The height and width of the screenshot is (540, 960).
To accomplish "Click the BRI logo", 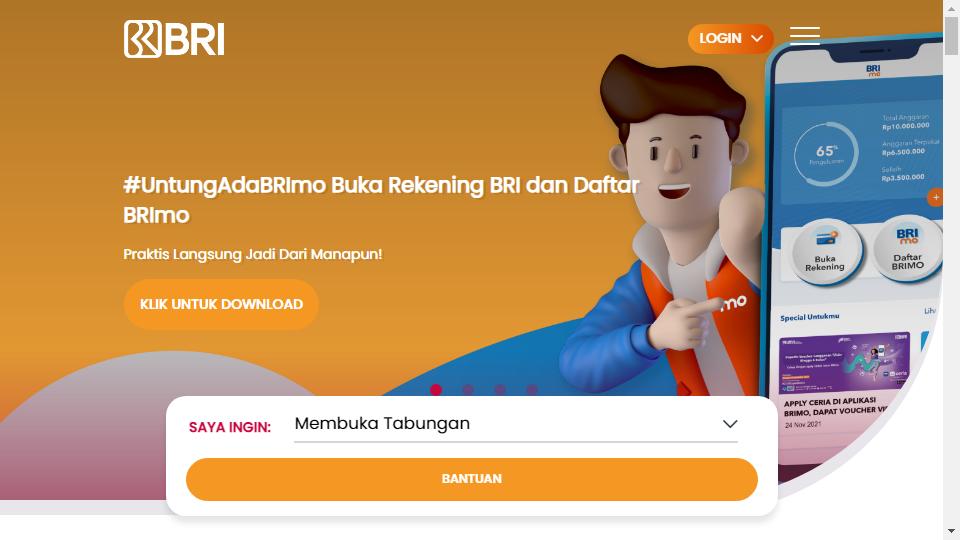I will pyautogui.click(x=174, y=39).
